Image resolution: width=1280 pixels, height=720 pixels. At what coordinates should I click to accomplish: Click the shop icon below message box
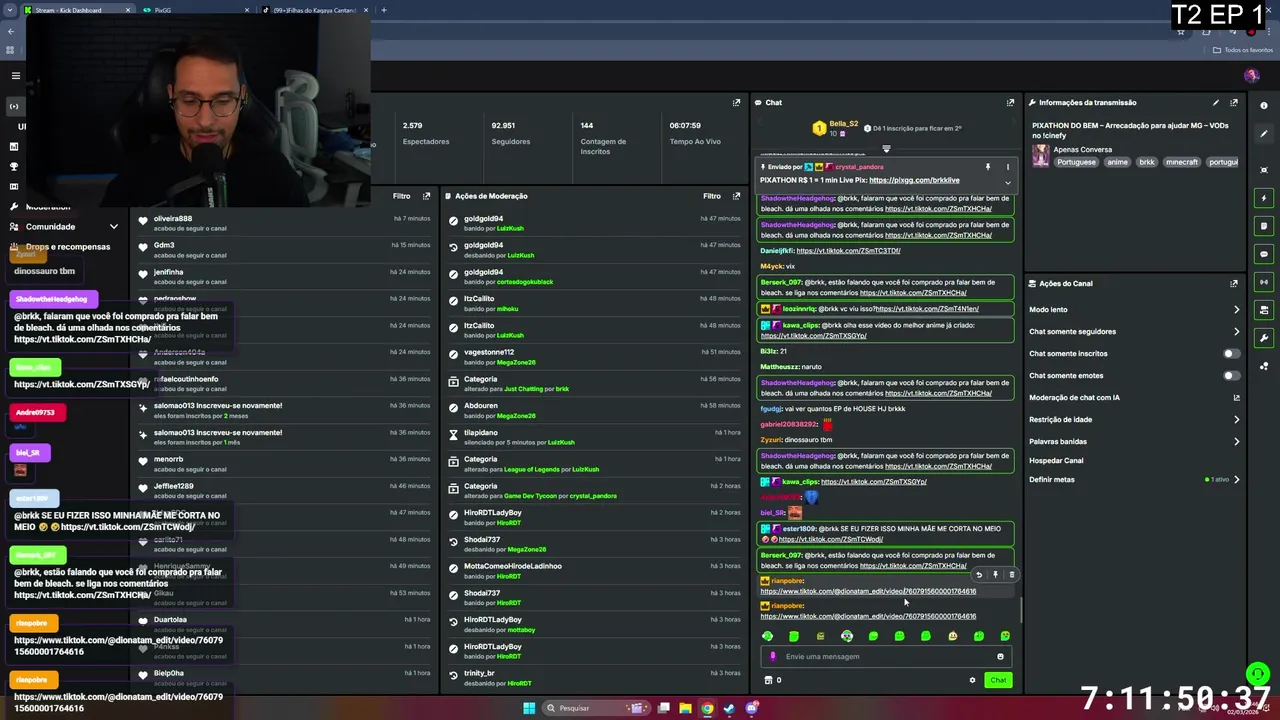point(768,680)
